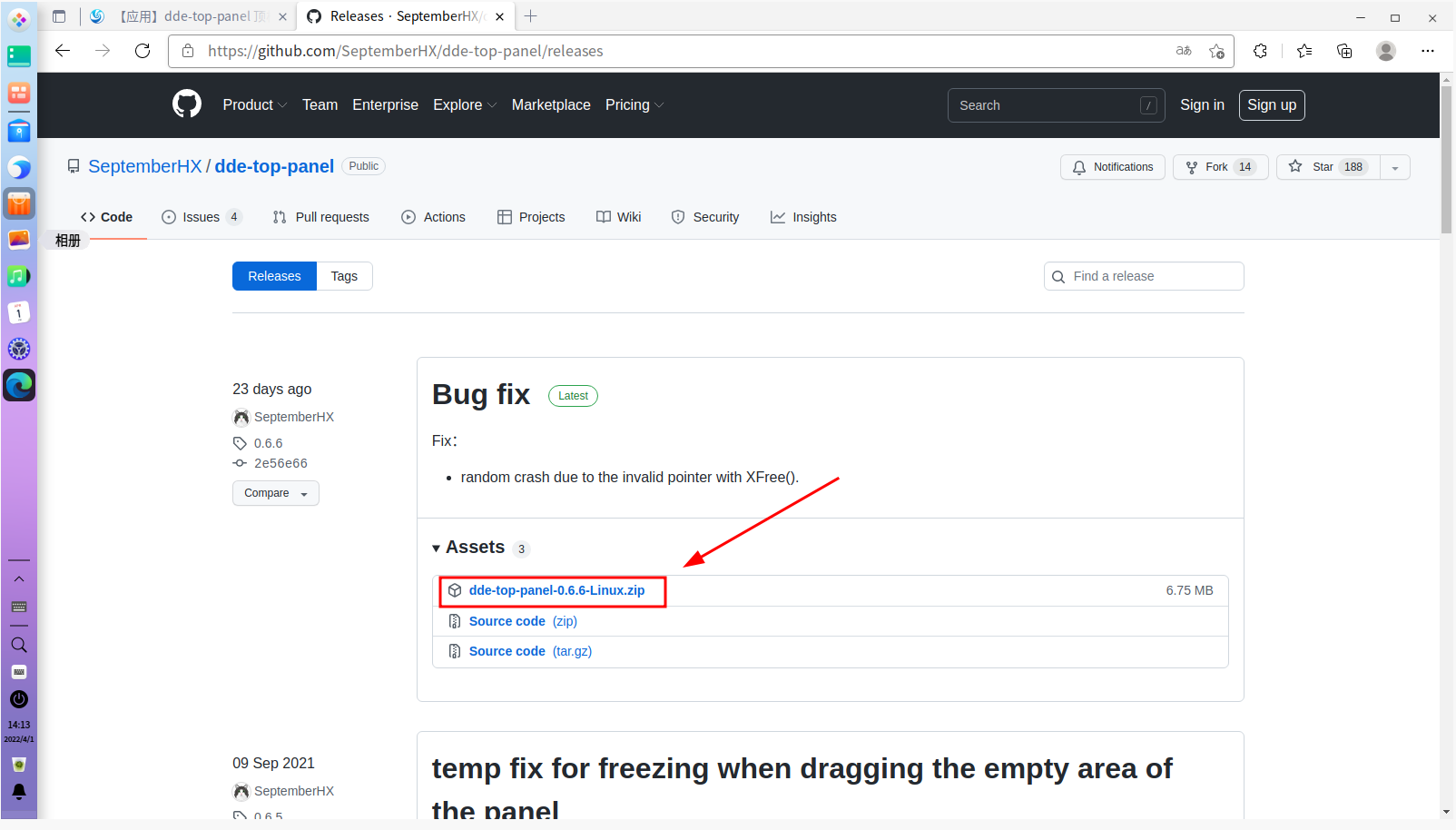This screenshot has height=830, width=1456.
Task: Close the dde-top-panel forum tab
Action: pyautogui.click(x=282, y=16)
